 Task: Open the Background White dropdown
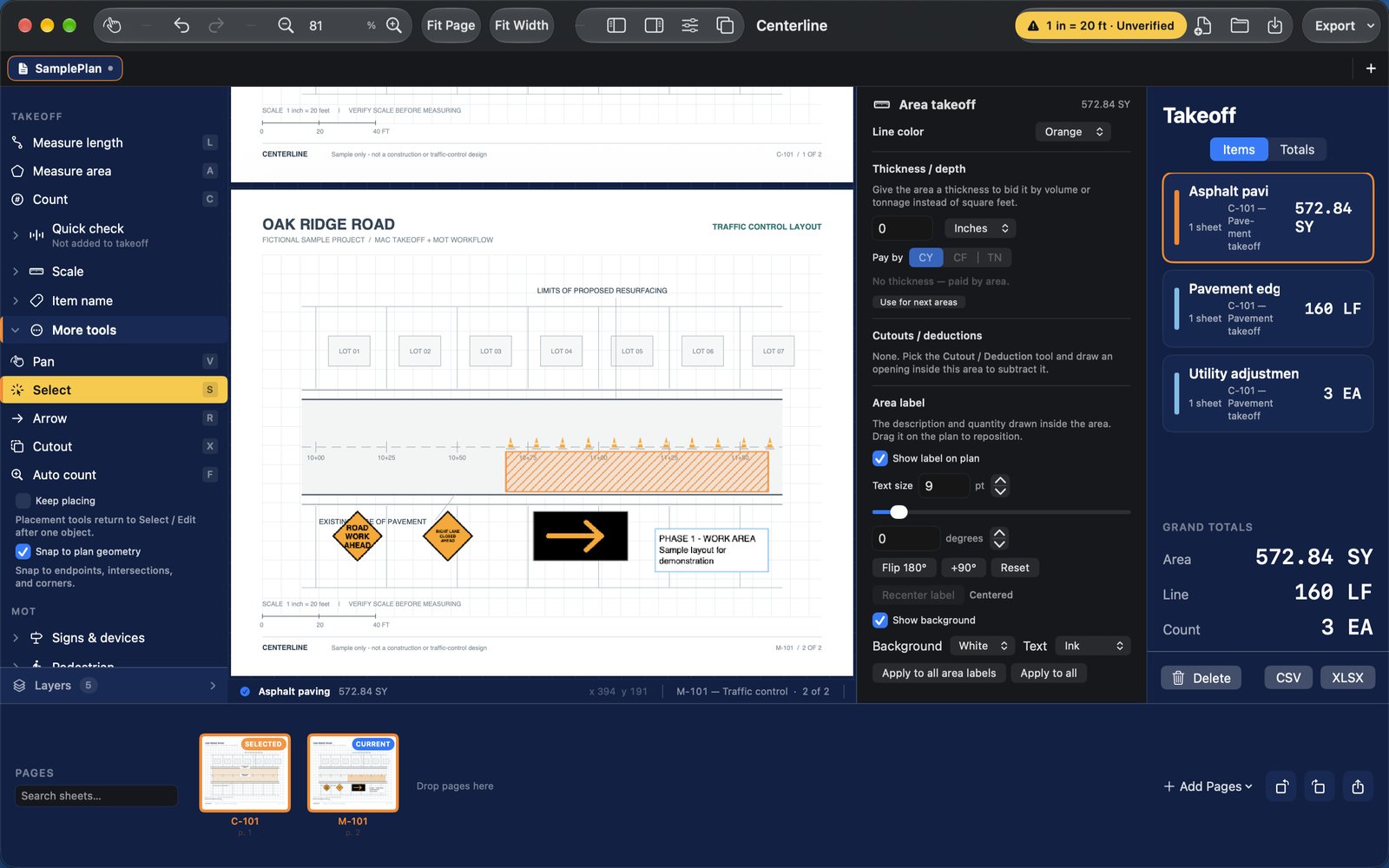(x=981, y=646)
